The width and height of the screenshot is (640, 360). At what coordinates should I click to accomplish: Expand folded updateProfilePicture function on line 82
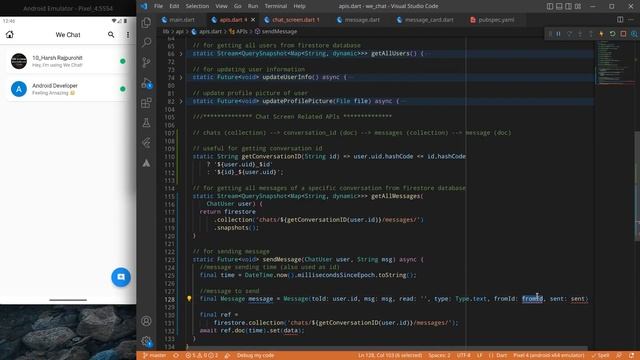click(181, 101)
